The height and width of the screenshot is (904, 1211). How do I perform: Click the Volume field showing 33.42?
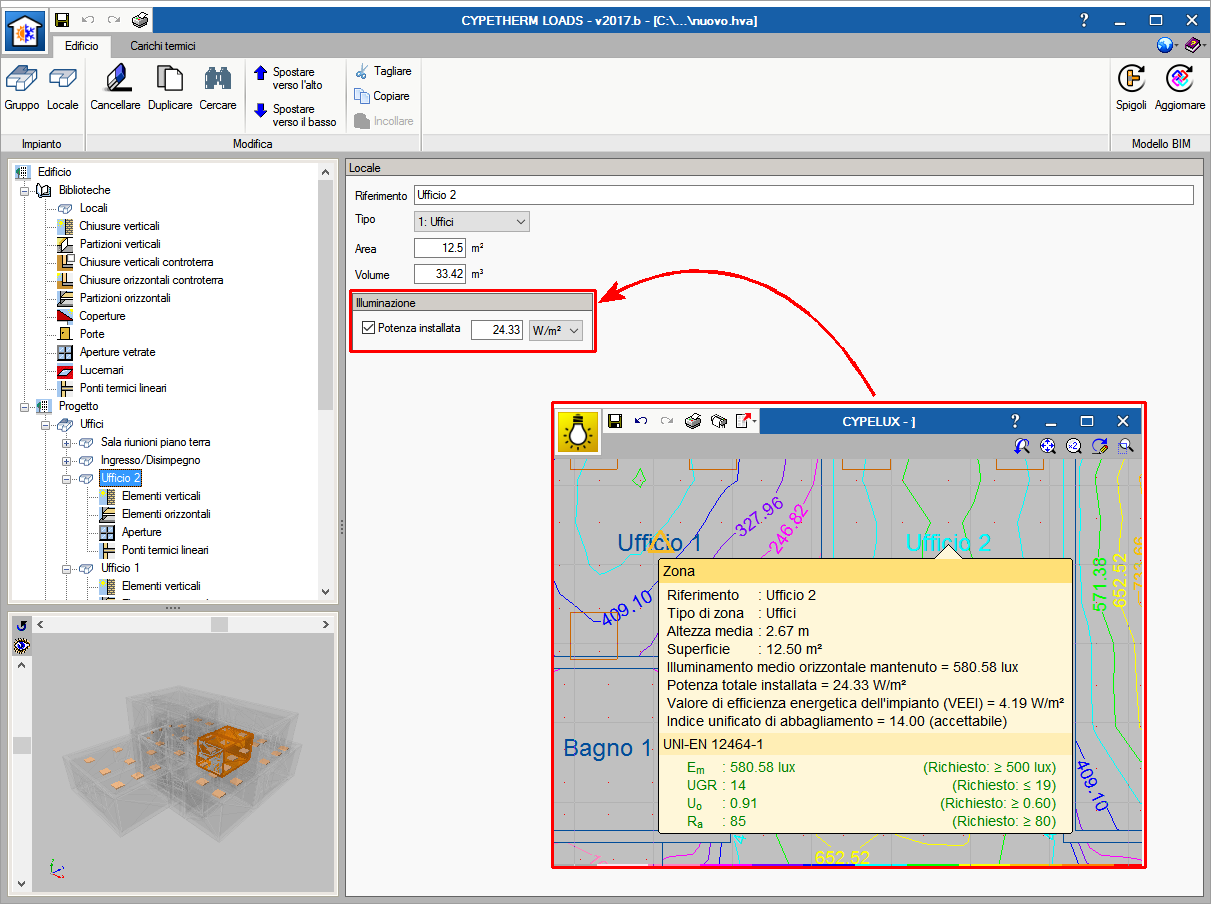coord(440,274)
